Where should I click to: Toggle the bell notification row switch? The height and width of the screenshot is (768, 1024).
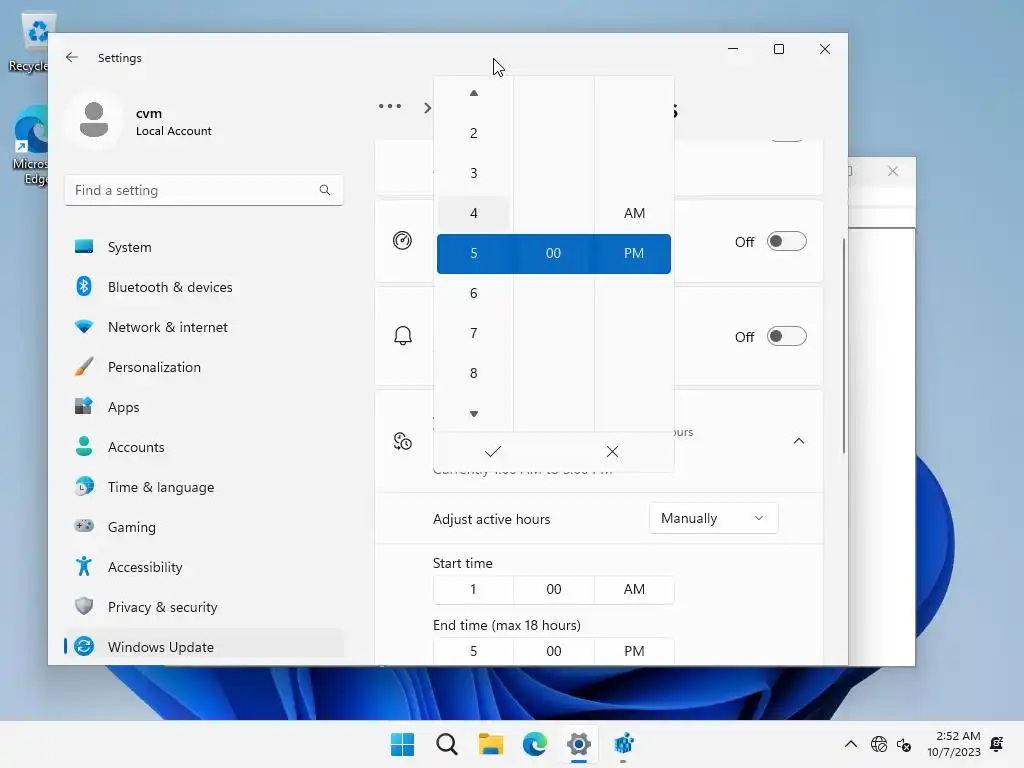[x=786, y=336]
